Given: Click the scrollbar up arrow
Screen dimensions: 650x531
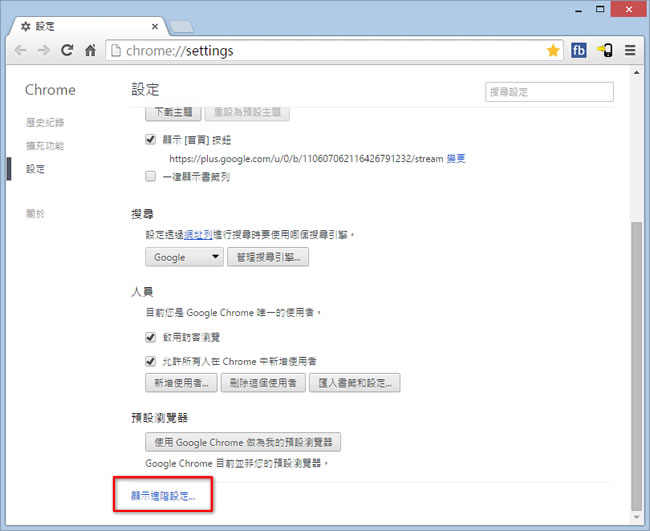Looking at the screenshot, I should click(x=636, y=73).
